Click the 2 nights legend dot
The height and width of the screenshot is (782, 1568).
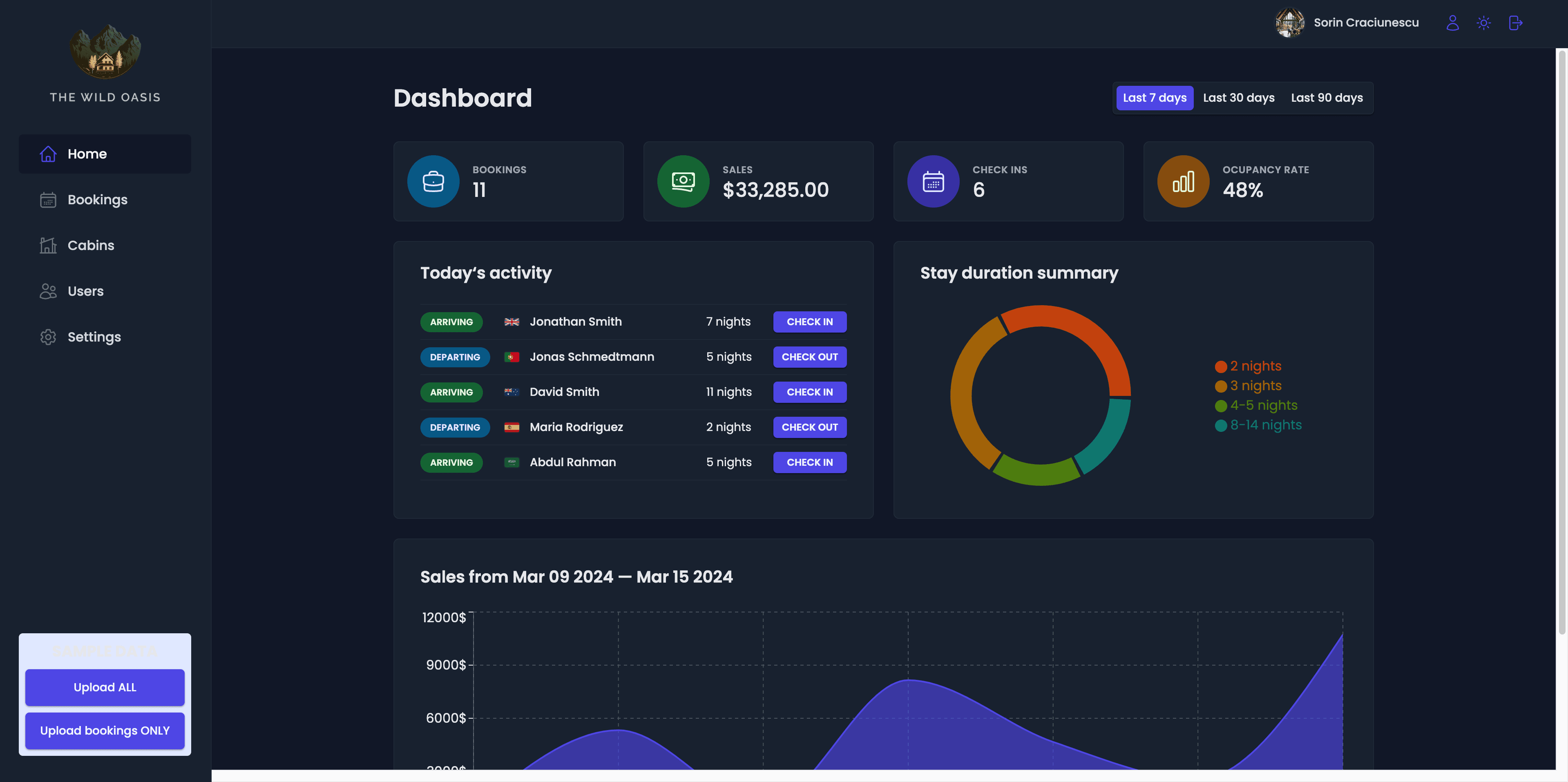[1220, 366]
